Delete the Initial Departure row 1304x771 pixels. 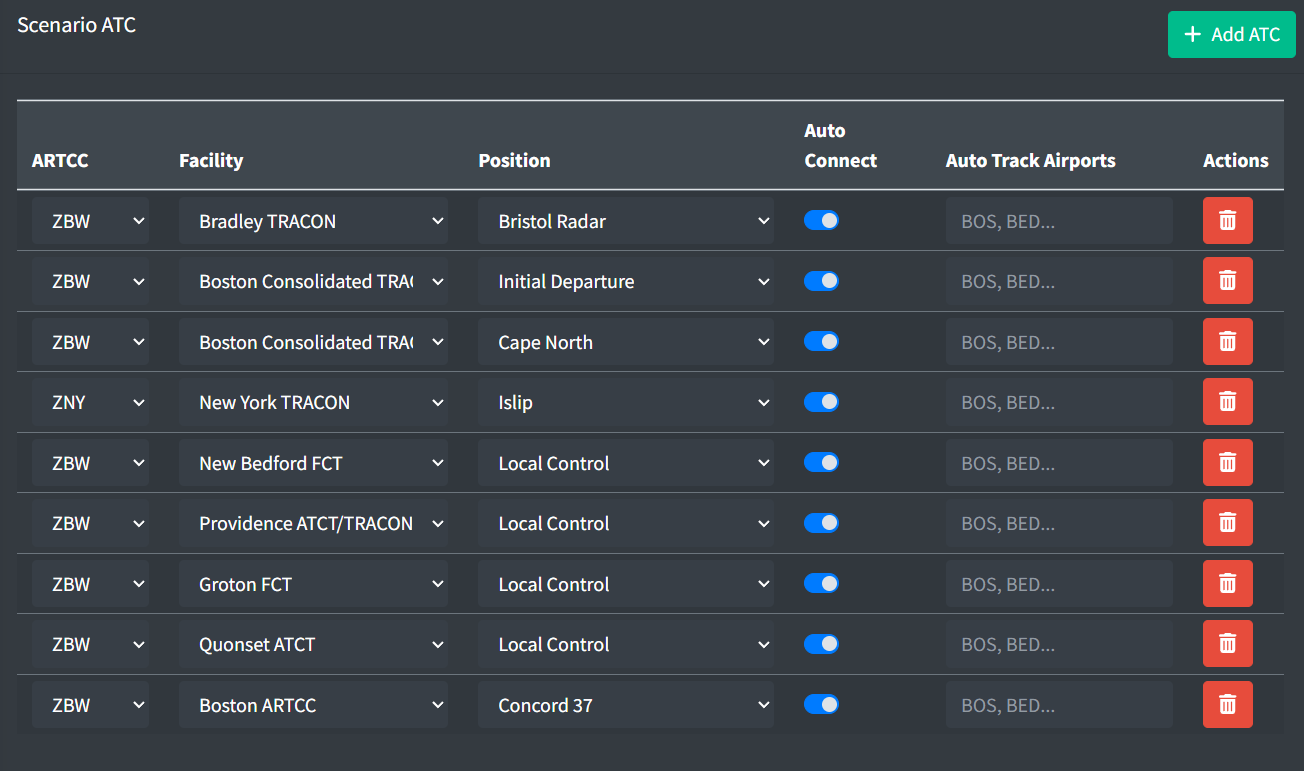pyautogui.click(x=1227, y=281)
